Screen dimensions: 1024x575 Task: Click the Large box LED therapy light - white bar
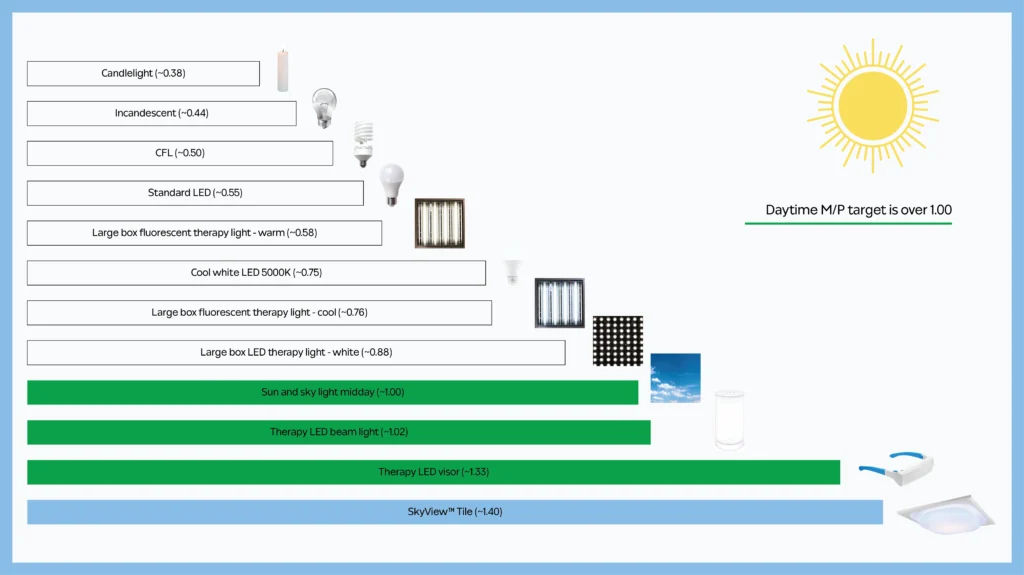click(x=296, y=352)
